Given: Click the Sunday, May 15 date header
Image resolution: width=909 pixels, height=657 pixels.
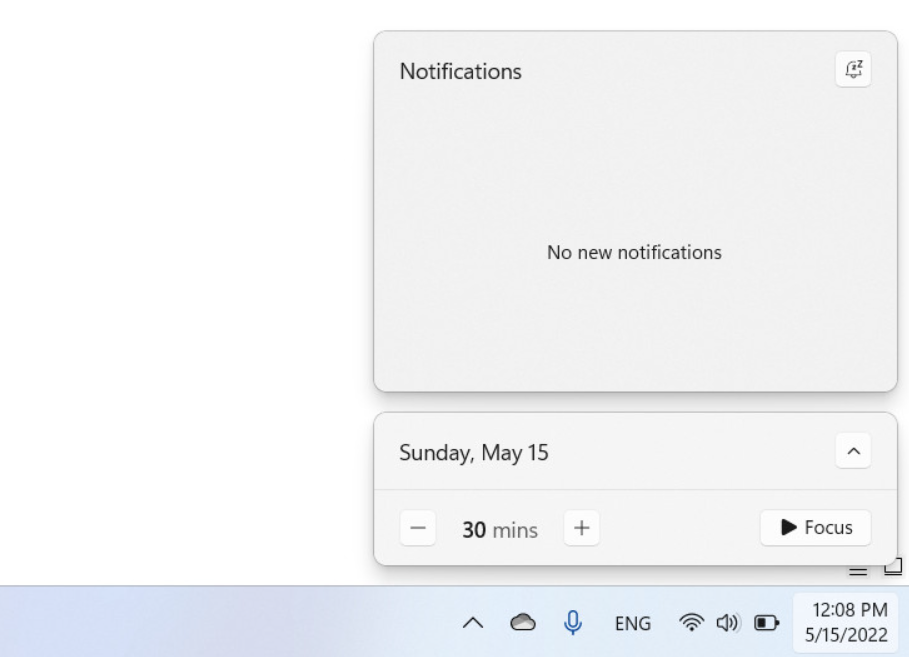Looking at the screenshot, I should [x=474, y=453].
